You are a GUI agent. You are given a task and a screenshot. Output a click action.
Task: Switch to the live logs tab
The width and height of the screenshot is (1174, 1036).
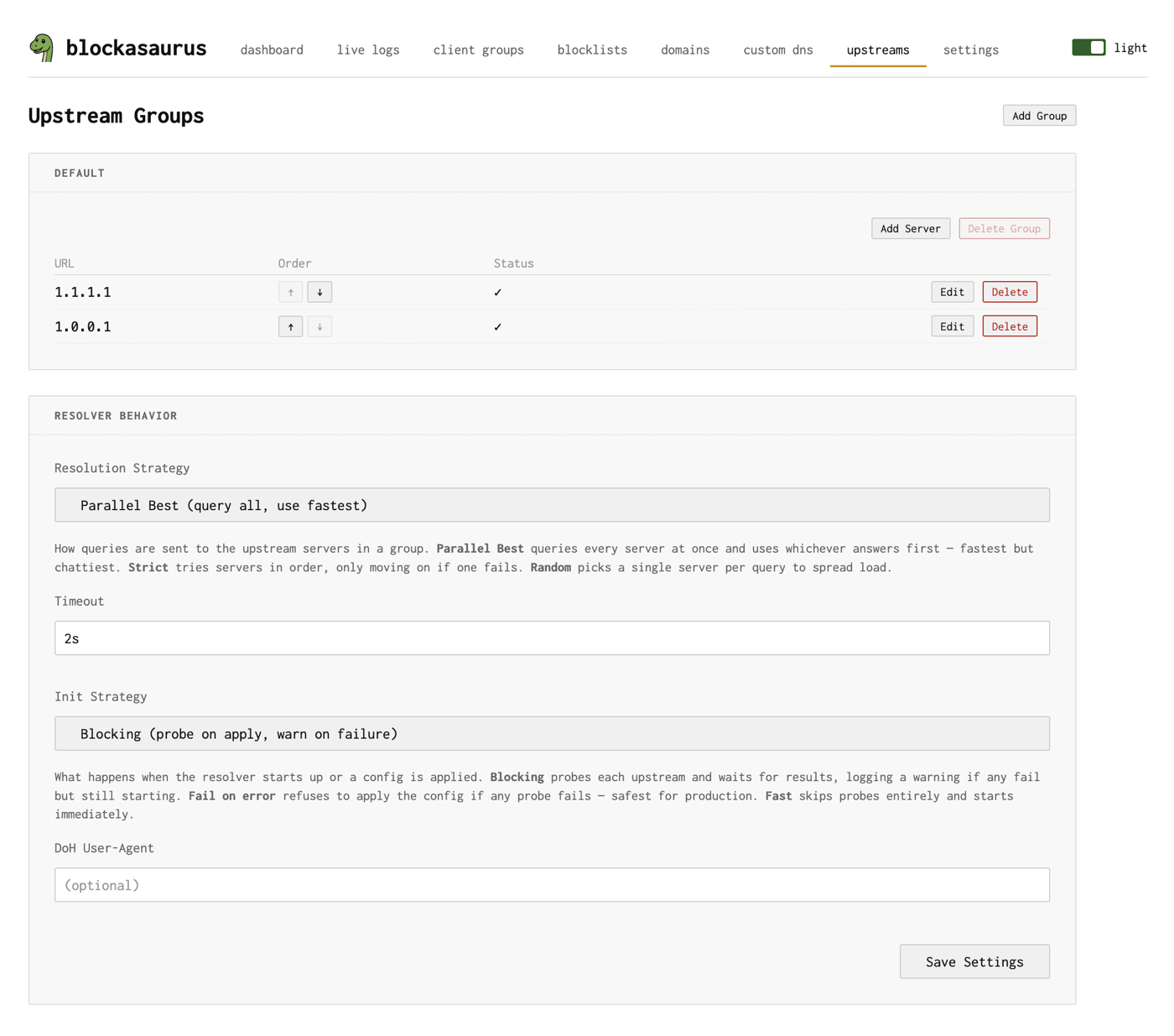368,49
